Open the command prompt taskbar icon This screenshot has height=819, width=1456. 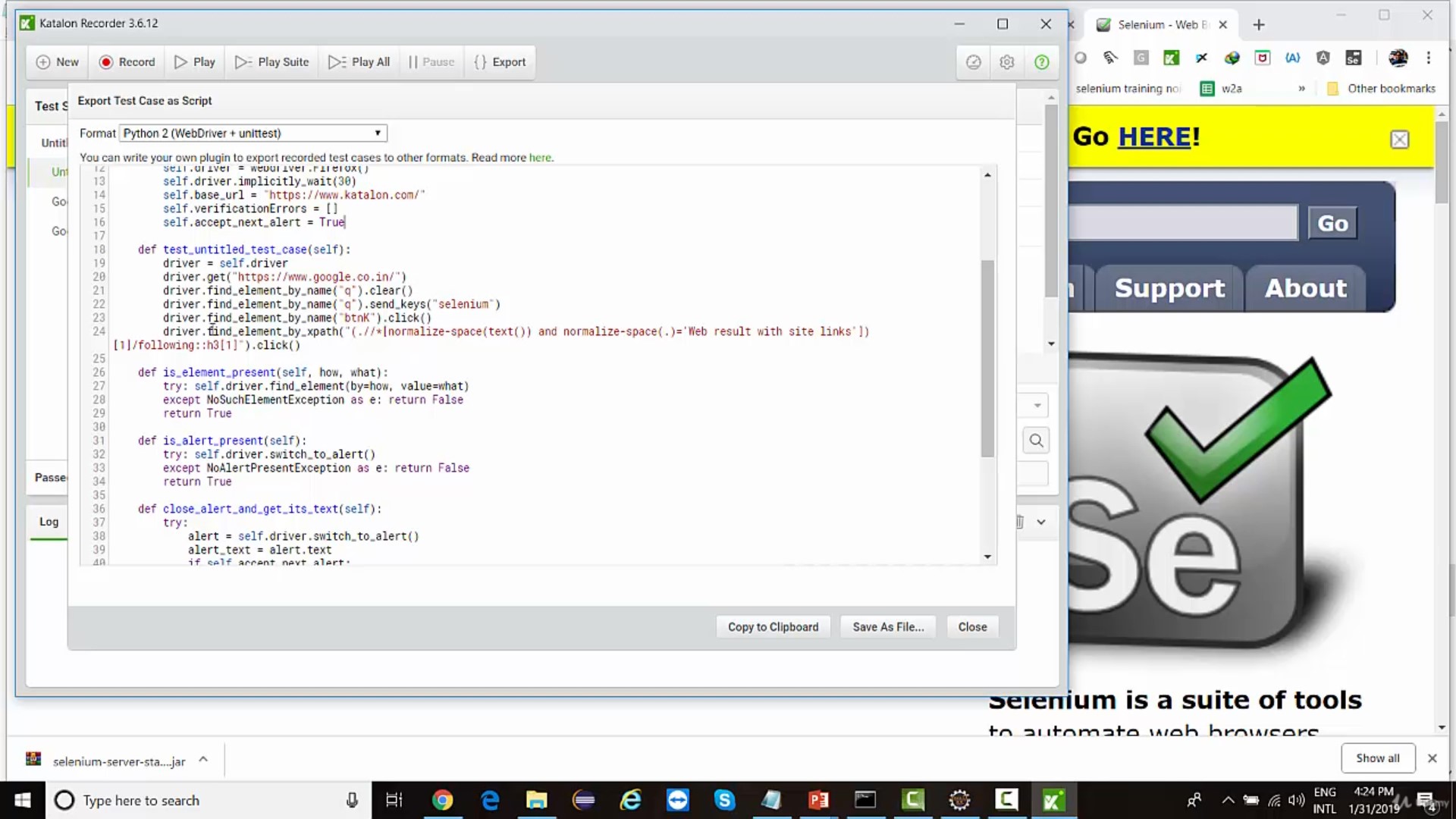point(865,800)
